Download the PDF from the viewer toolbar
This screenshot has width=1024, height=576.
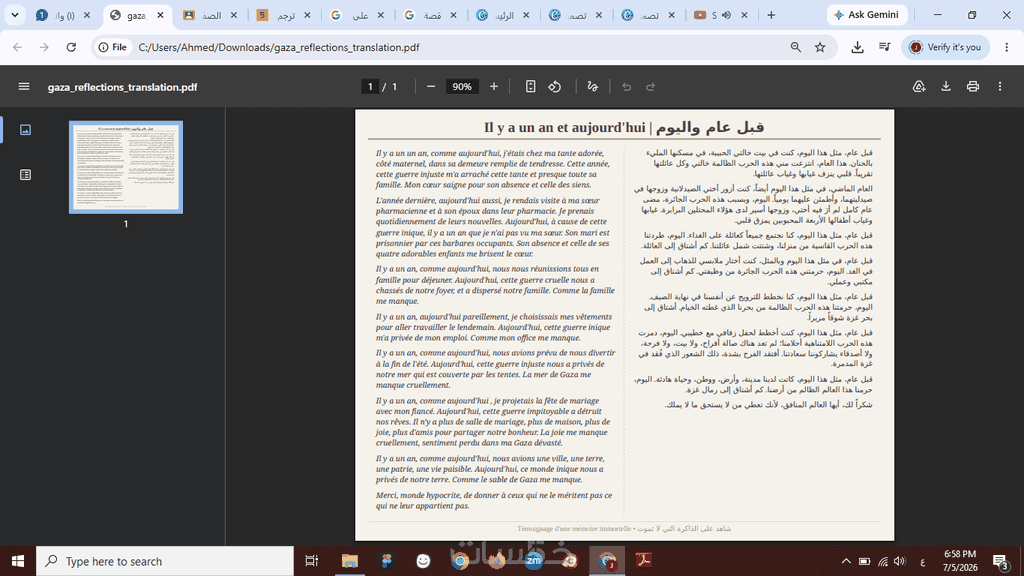point(946,86)
